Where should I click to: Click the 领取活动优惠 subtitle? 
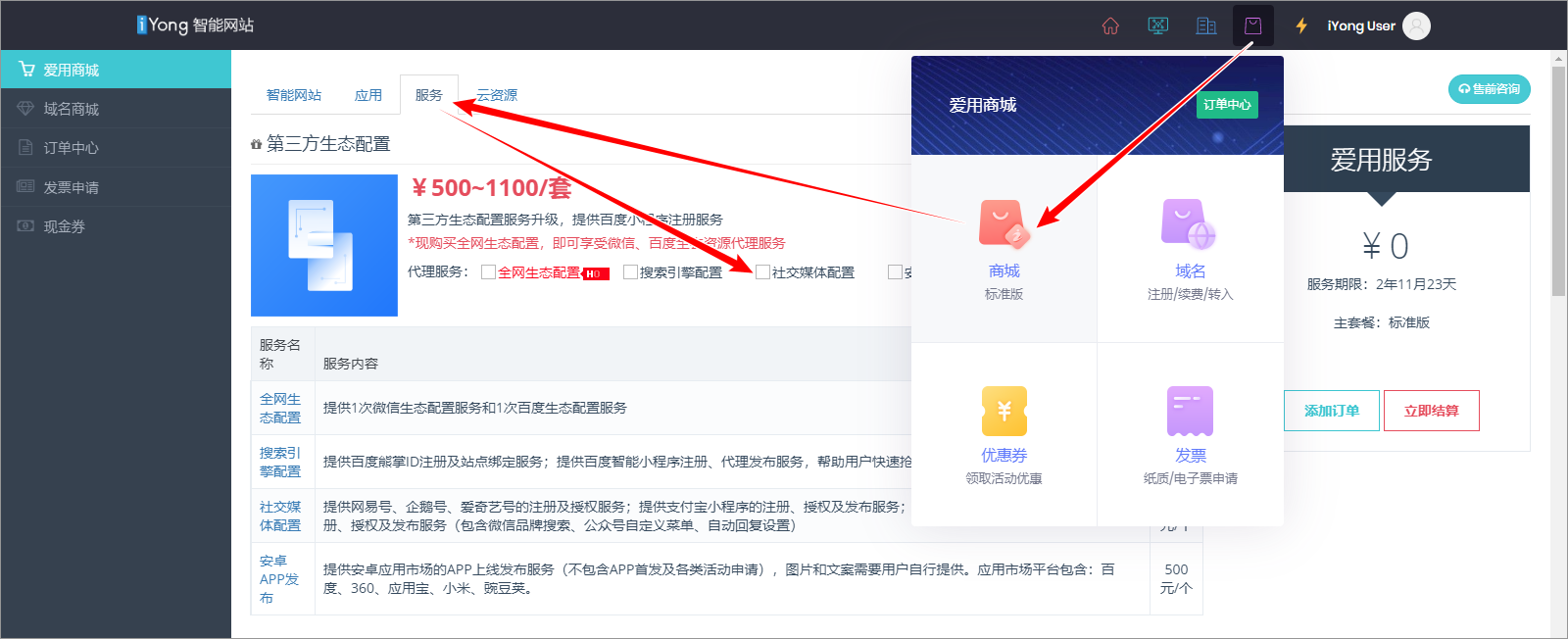coord(1004,478)
